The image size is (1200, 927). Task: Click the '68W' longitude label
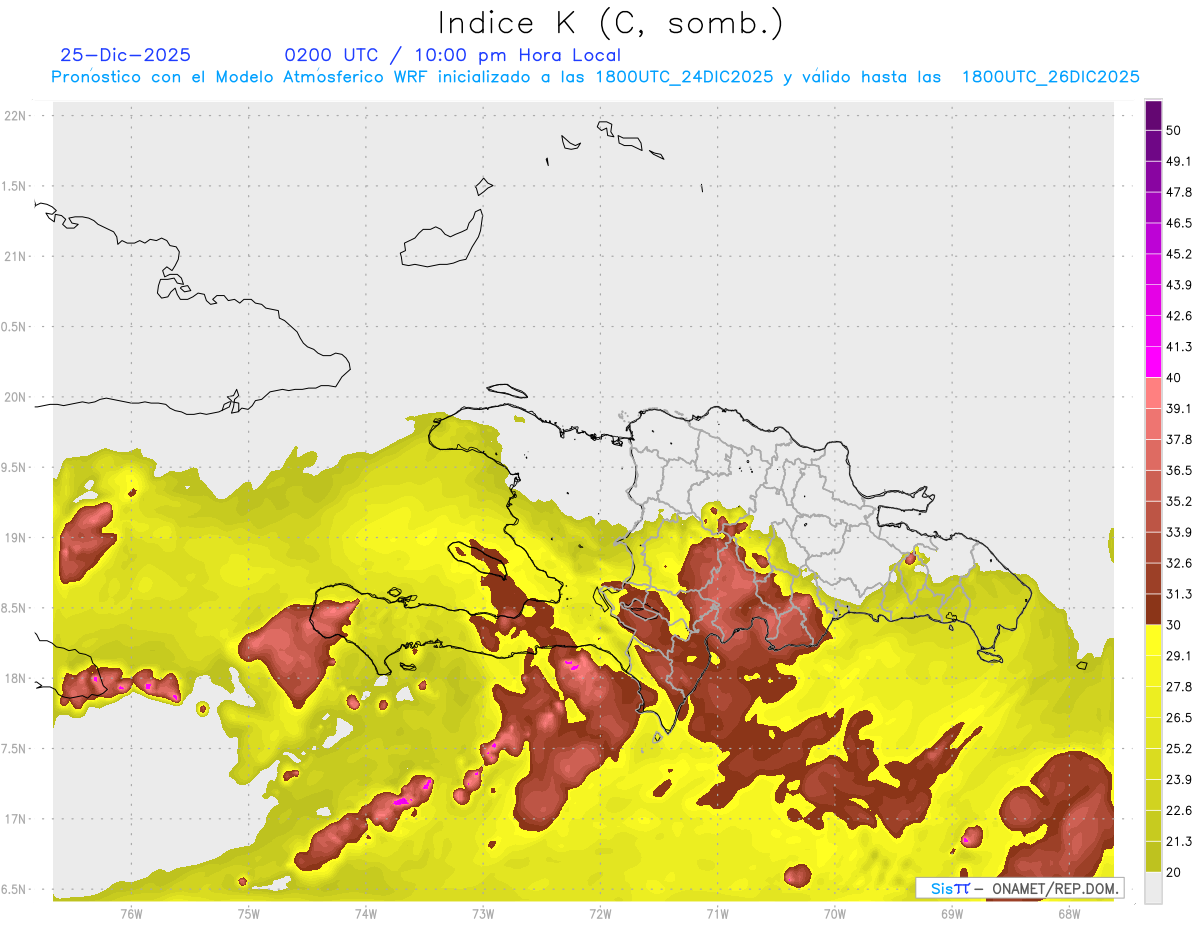coord(1069,914)
